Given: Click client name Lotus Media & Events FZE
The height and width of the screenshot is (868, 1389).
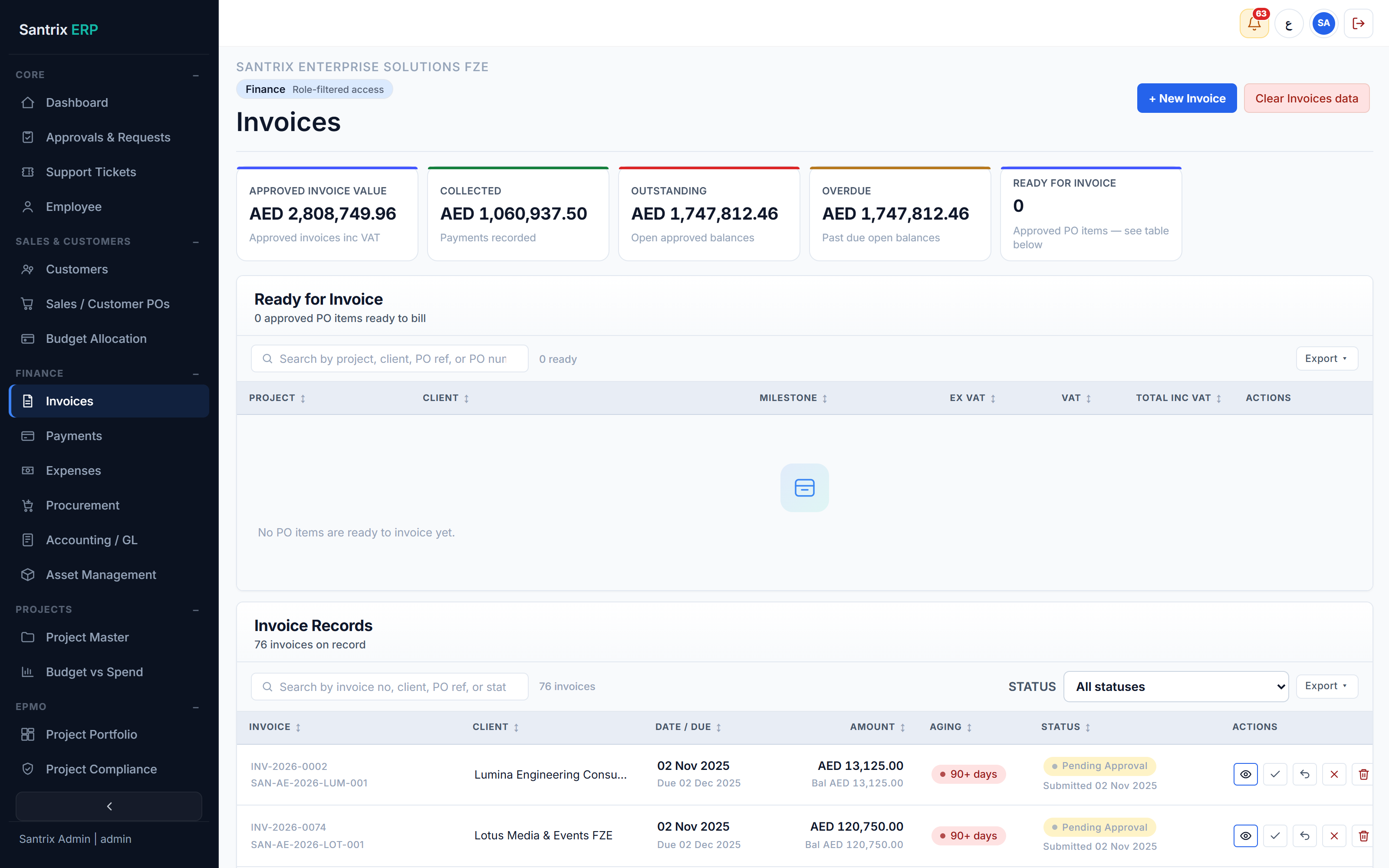Looking at the screenshot, I should (x=543, y=836).
